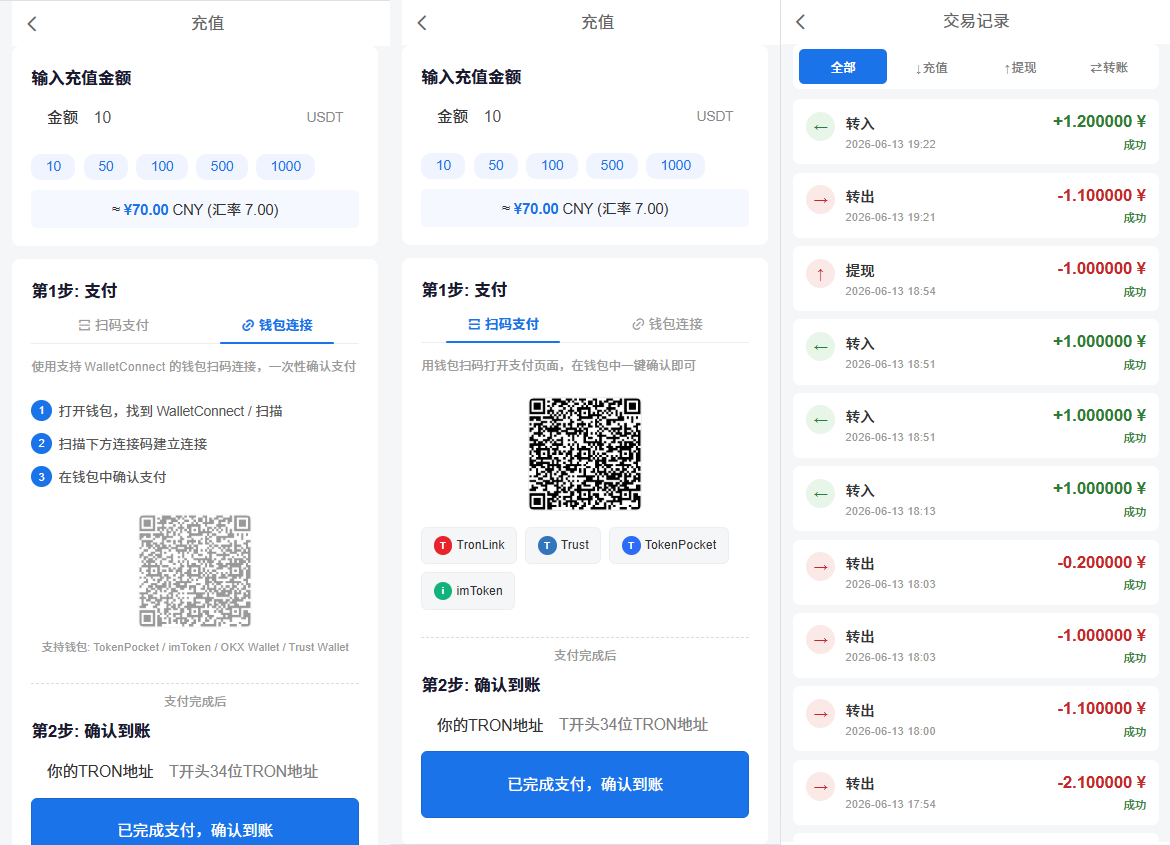
Task: Filter records by ↑提现
Action: click(x=1020, y=67)
